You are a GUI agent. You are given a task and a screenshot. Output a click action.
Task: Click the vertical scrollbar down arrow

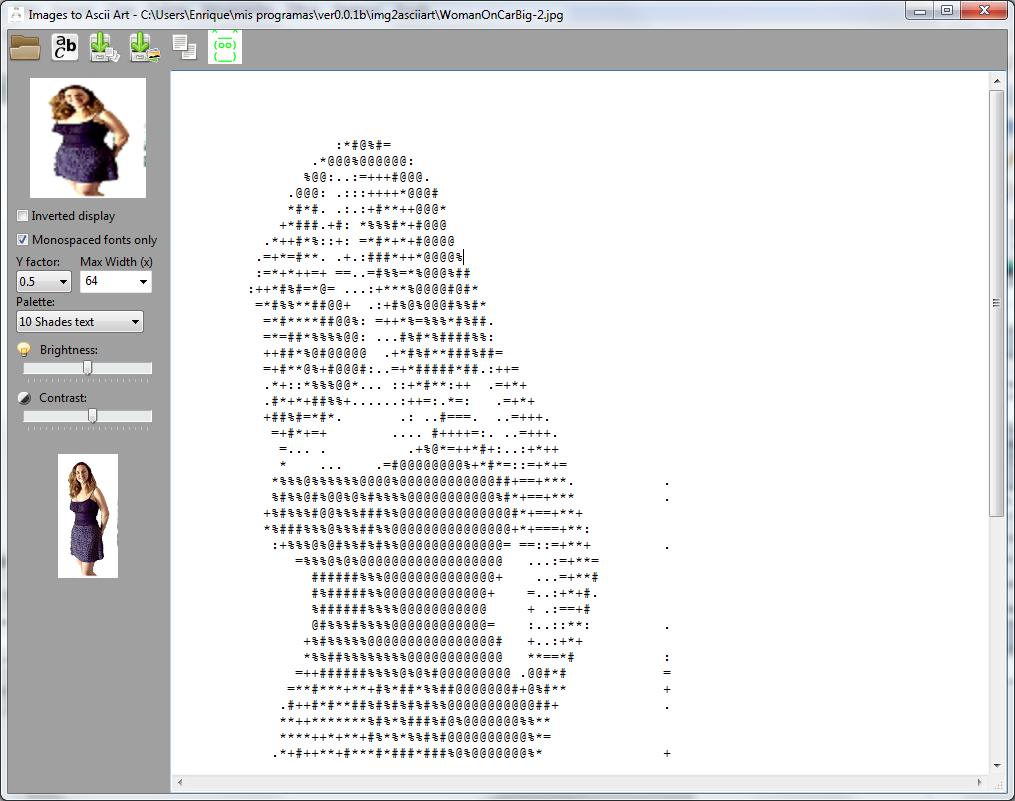pyautogui.click(x=996, y=767)
